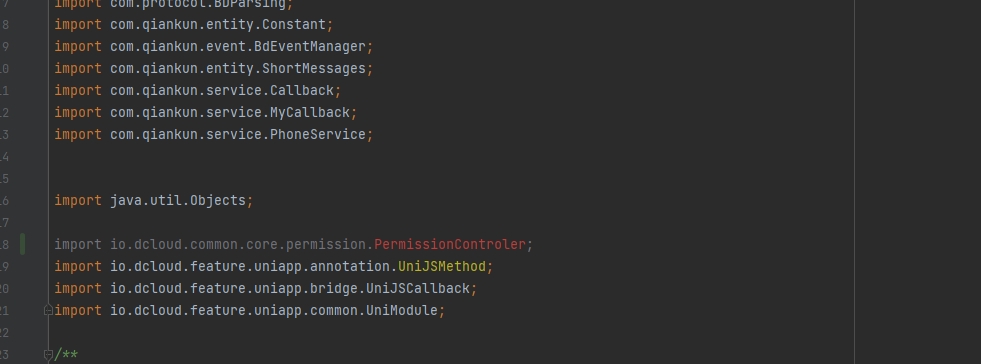Click the red PermissionControler class name
The height and width of the screenshot is (364, 981).
450,245
